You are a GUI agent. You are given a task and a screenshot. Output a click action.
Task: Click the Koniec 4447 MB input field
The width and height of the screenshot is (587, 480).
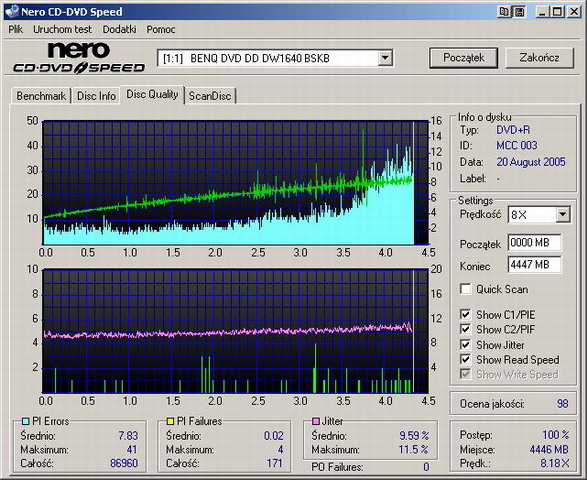(534, 265)
